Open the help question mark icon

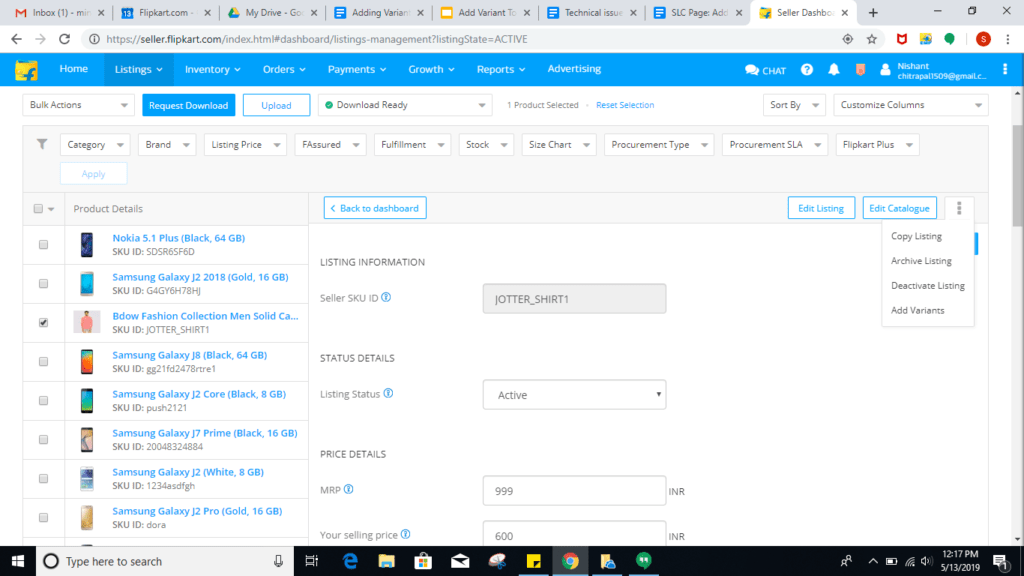[807, 69]
